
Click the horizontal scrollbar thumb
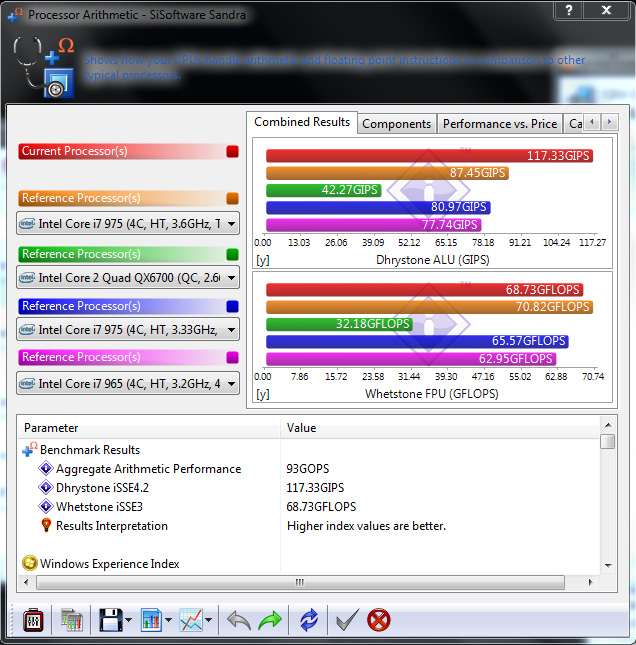click(x=300, y=582)
